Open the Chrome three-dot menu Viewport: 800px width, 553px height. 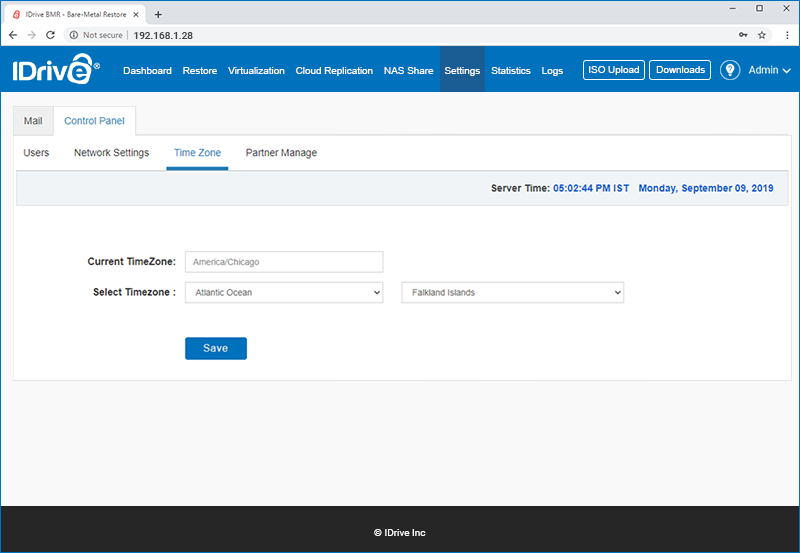(x=787, y=35)
